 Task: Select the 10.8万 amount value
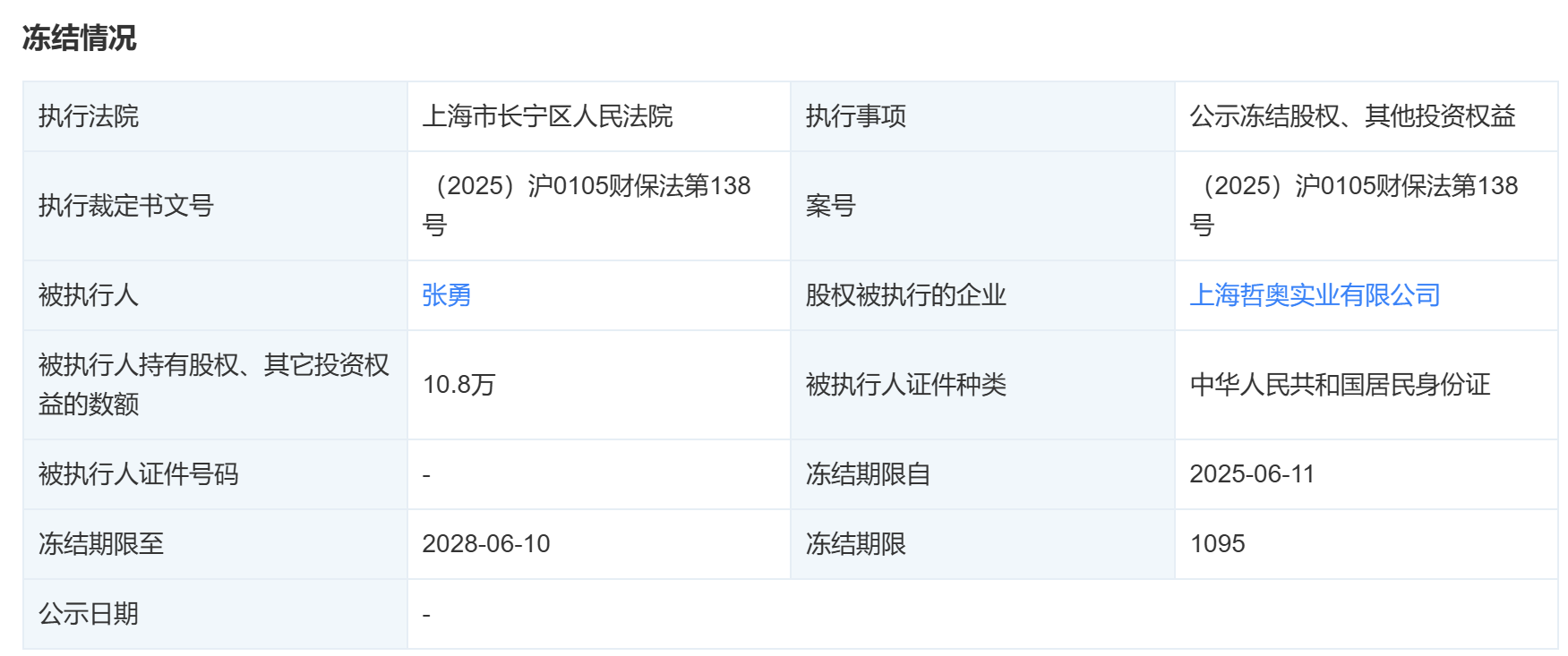[x=458, y=385]
